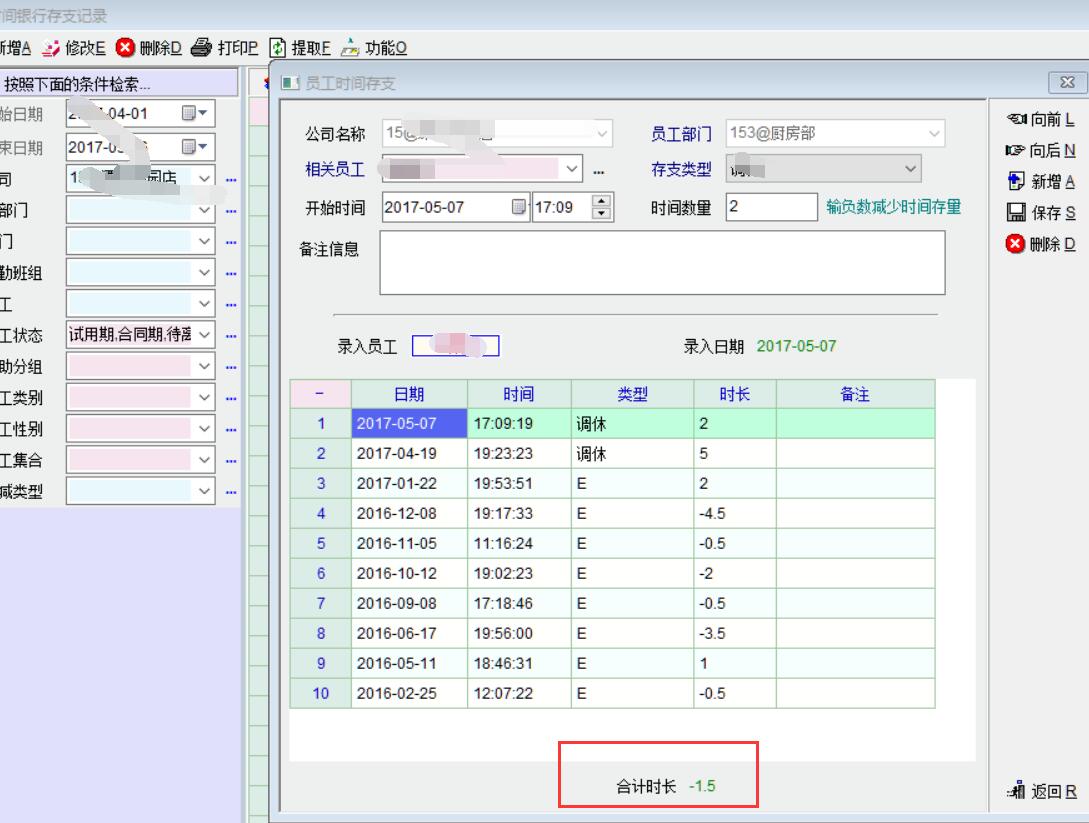The image size is (1089, 823).
Task: Click the 向前 (previous record) hand icon
Action: 1014,119
